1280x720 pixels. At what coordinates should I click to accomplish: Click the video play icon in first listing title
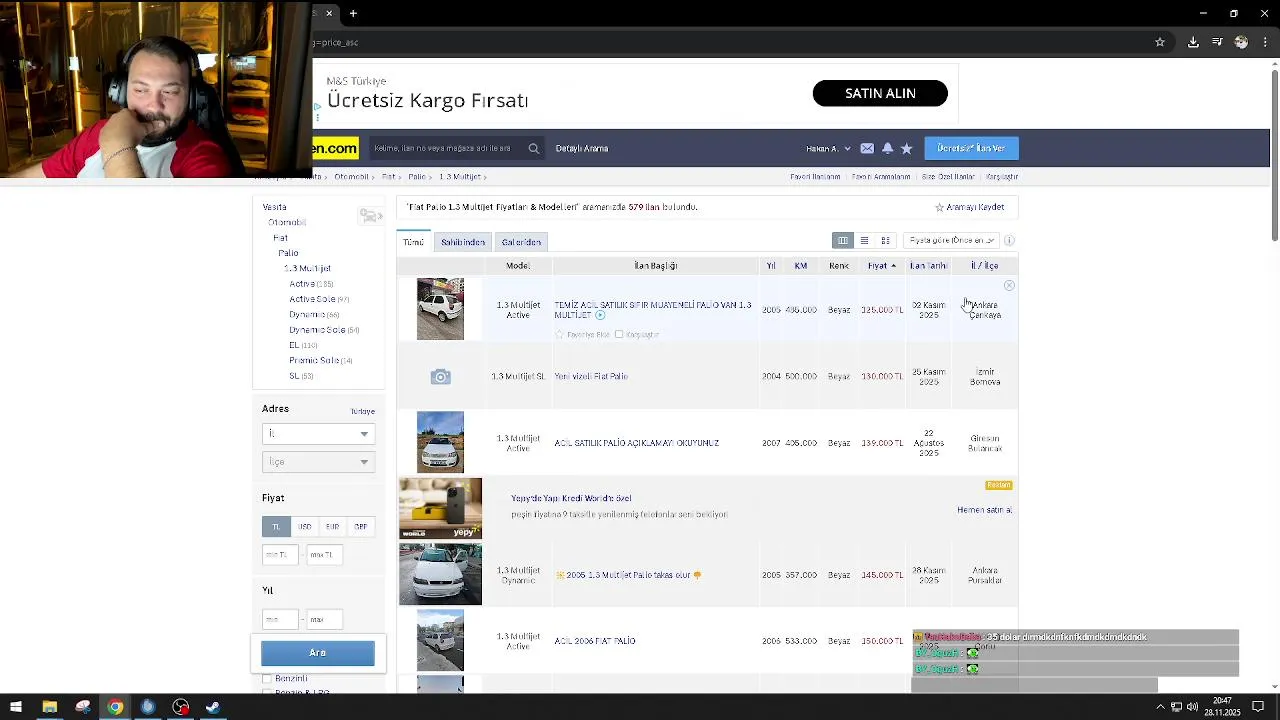tap(600, 315)
